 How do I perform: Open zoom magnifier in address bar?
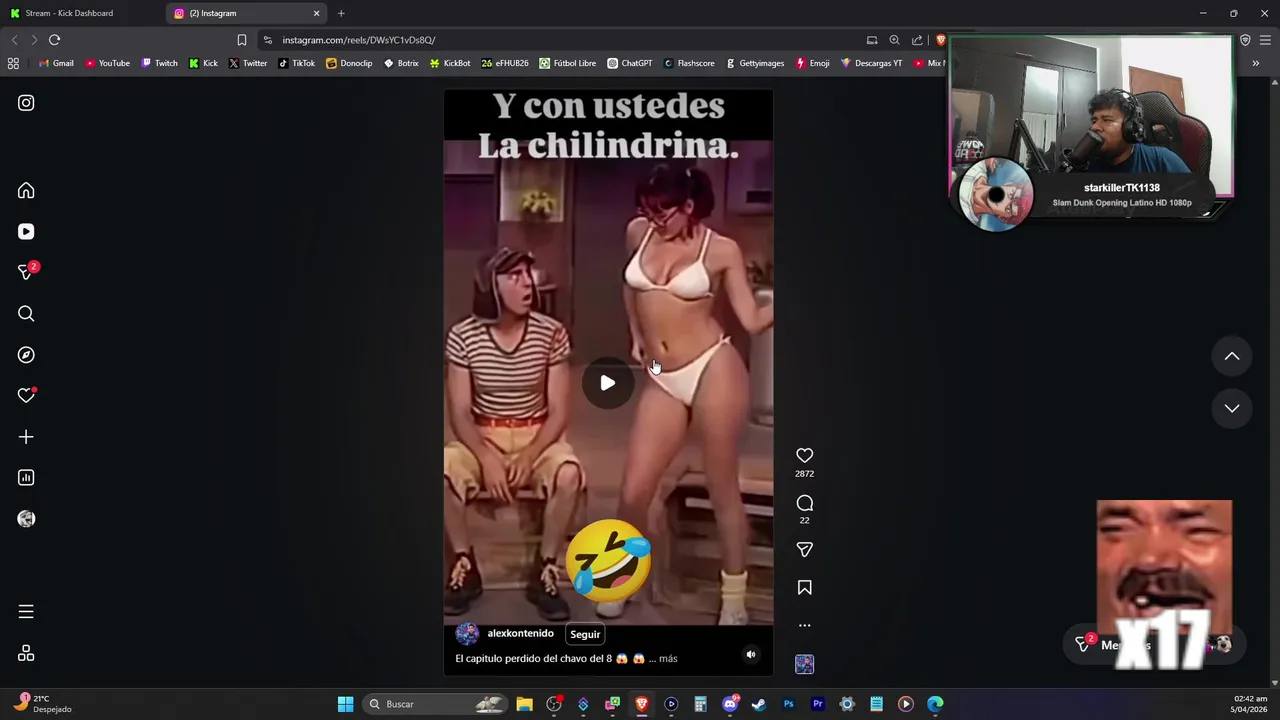pyautogui.click(x=894, y=40)
